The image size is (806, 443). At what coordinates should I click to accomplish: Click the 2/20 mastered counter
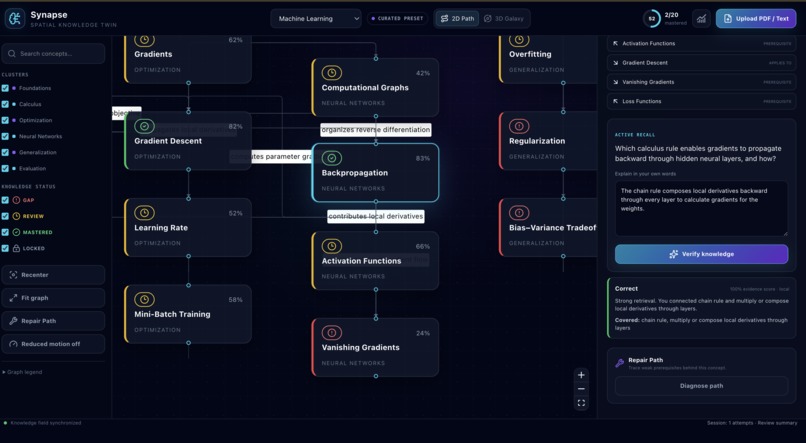[x=675, y=19]
